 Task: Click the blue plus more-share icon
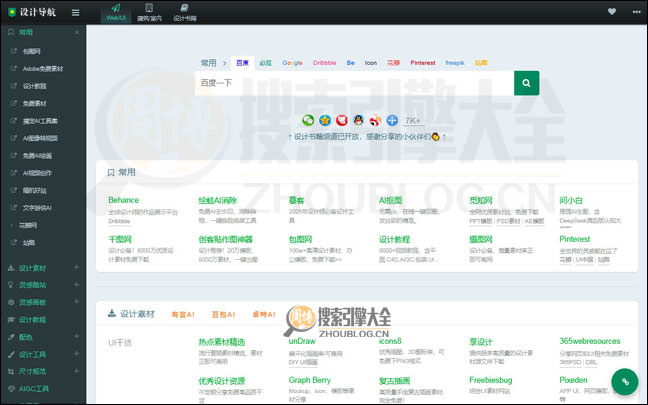pos(392,120)
